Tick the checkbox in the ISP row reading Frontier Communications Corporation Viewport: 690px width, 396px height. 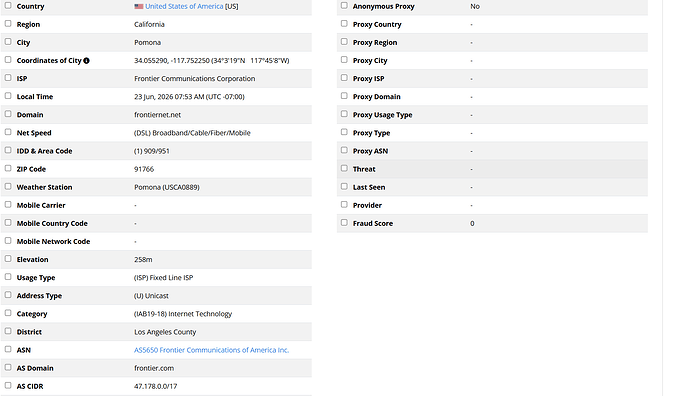8,78
